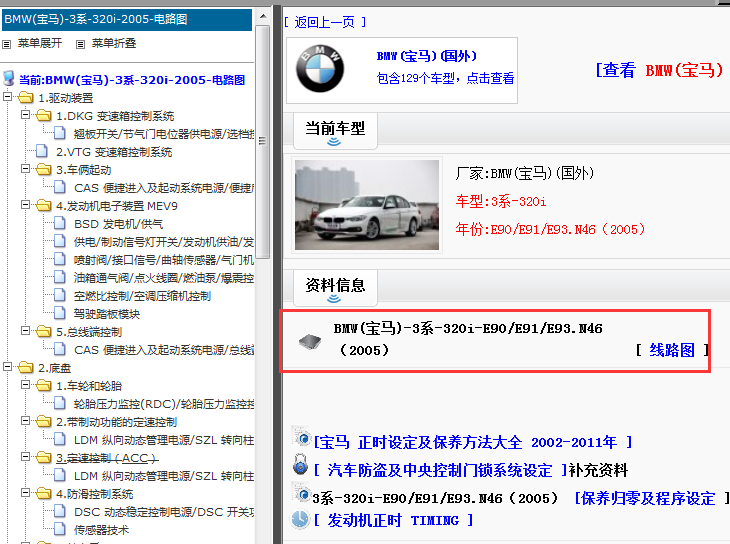Select 供电/制动信号灯开关/发动机供油 item
Screen dimensions: 730x544
click(x=164, y=242)
